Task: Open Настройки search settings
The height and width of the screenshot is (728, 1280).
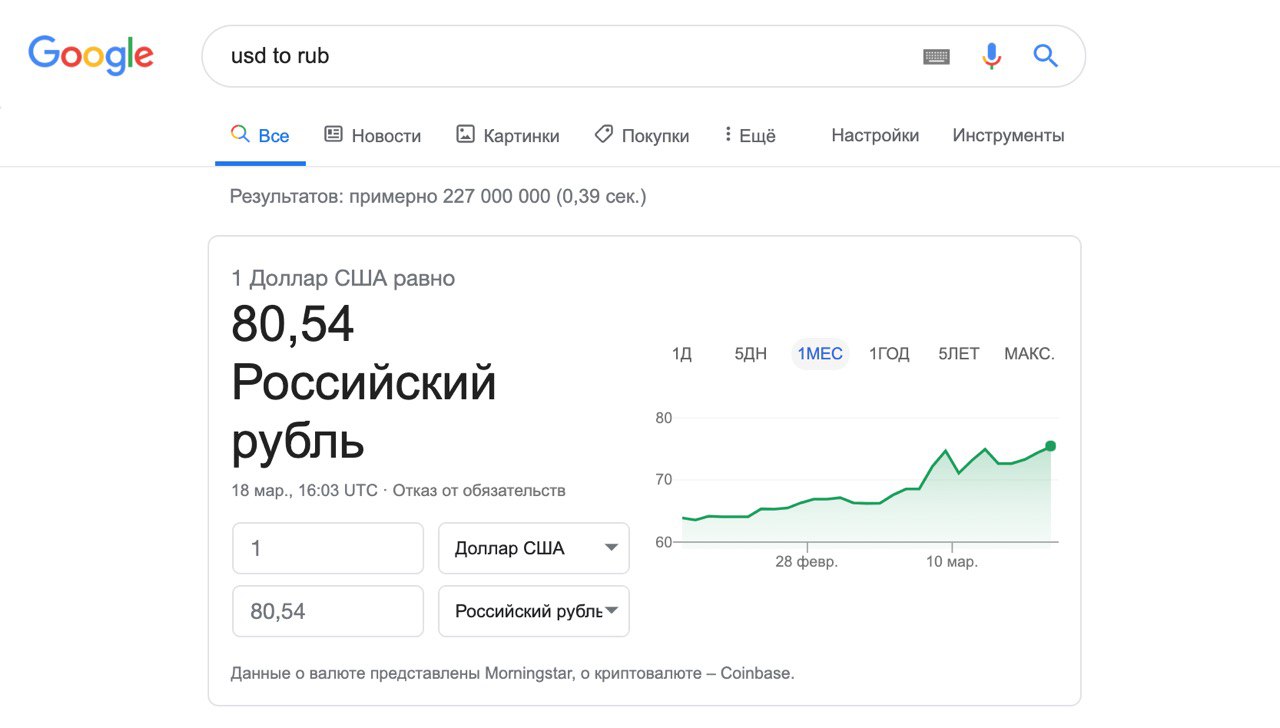Action: pyautogui.click(x=875, y=136)
